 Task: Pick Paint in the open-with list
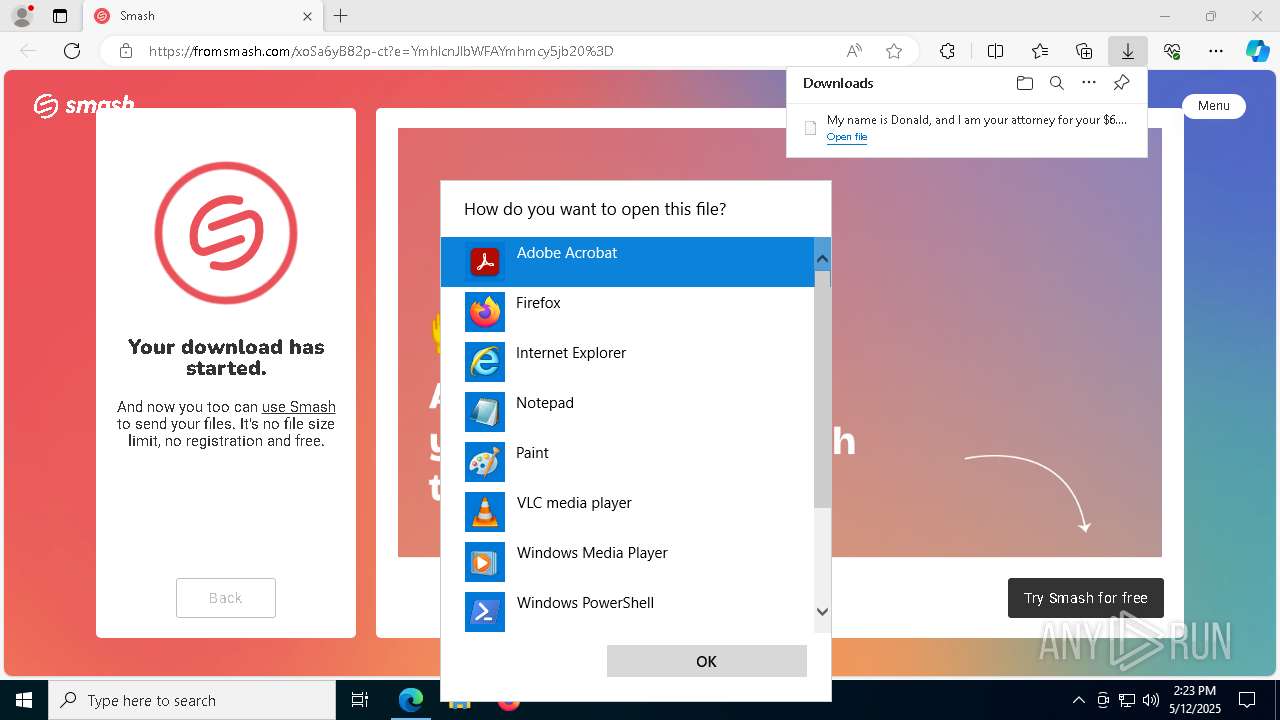627,462
